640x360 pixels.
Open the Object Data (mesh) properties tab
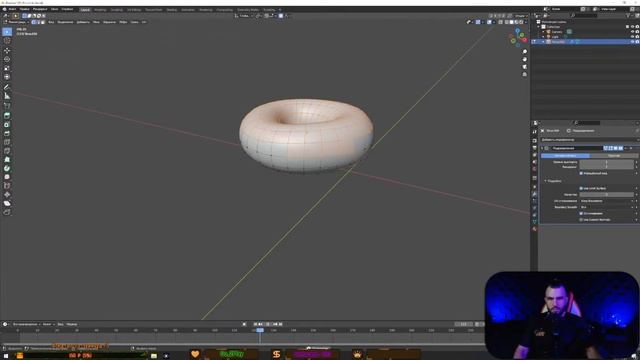[534, 222]
